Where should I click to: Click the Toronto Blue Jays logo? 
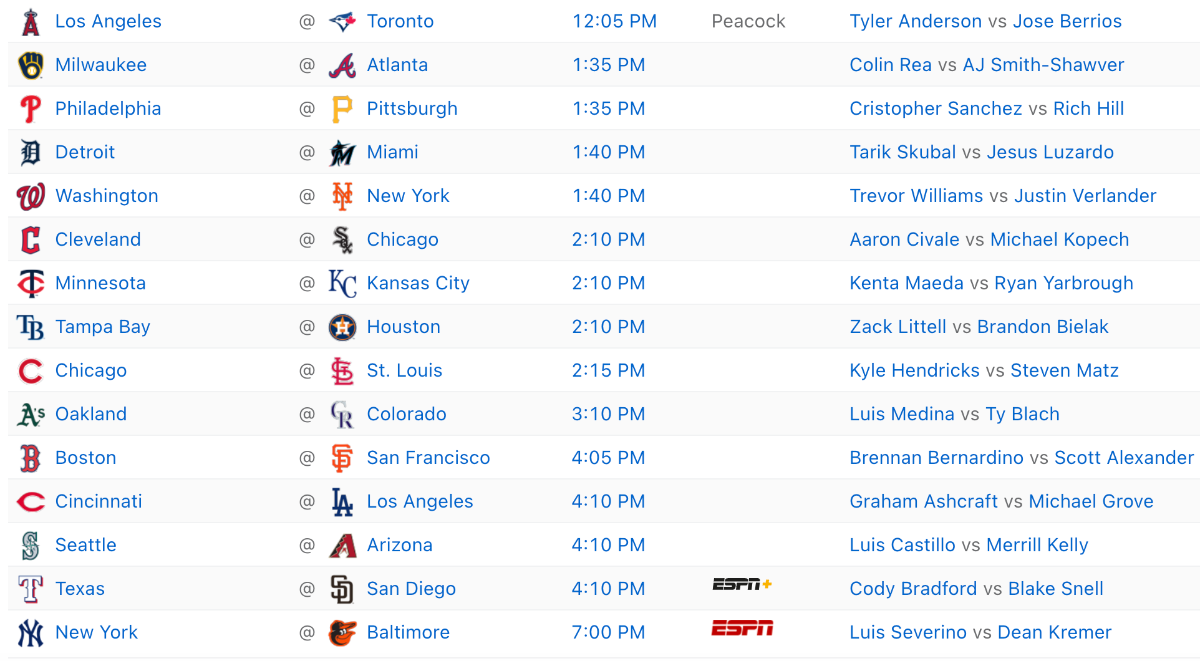342,21
